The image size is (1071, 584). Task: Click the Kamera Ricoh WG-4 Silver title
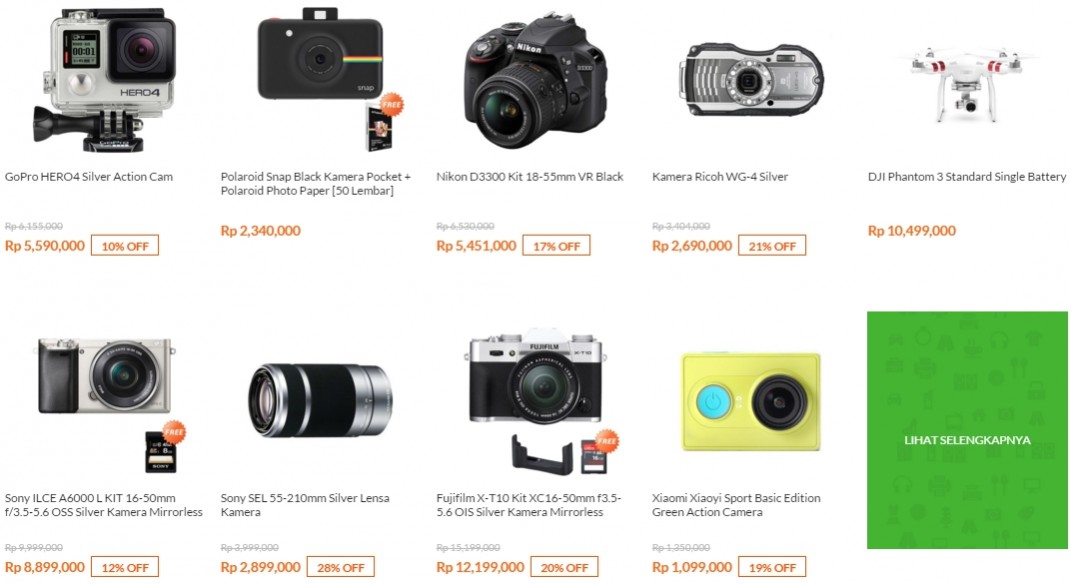720,177
